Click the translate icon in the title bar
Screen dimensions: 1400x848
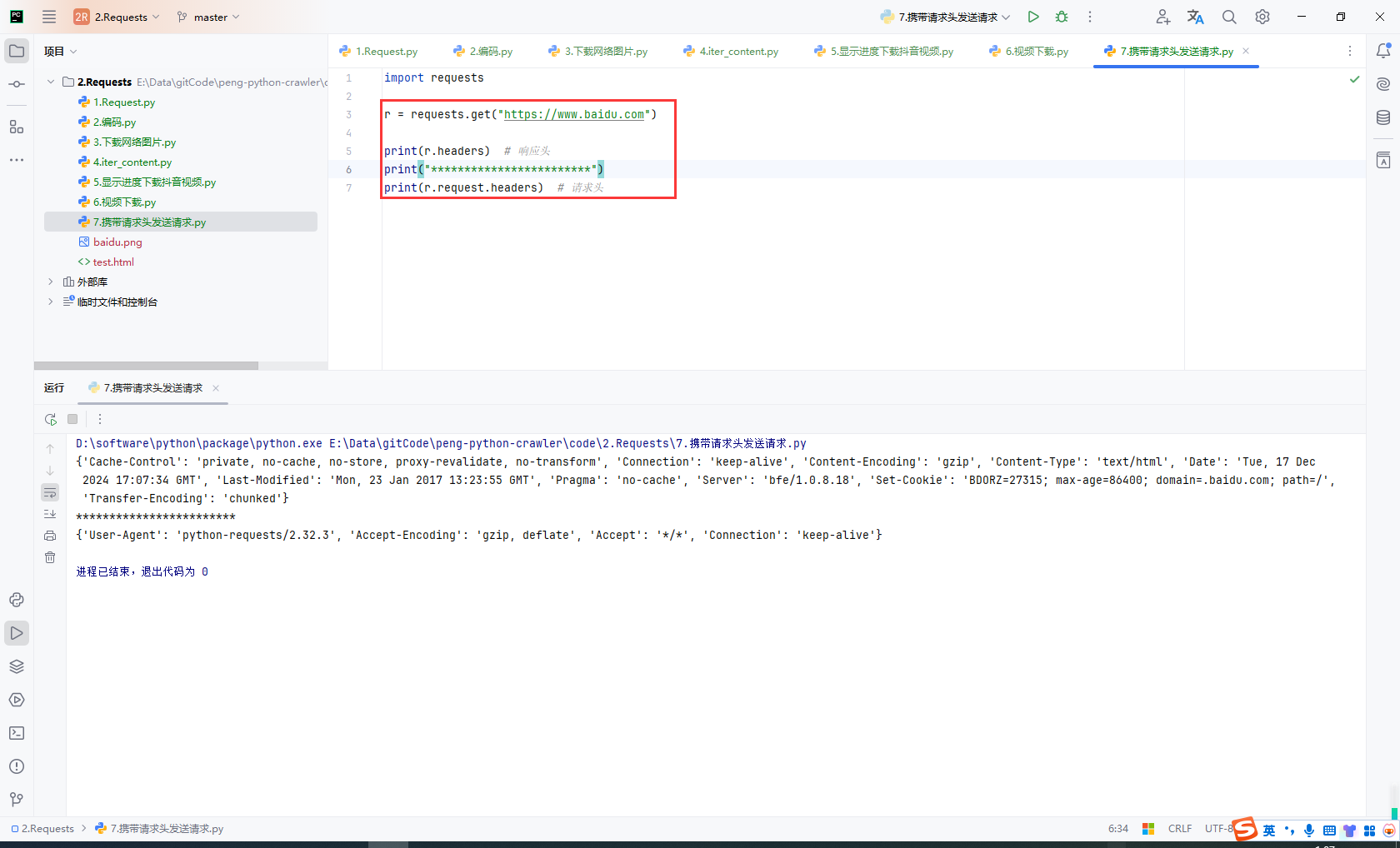point(1196,17)
